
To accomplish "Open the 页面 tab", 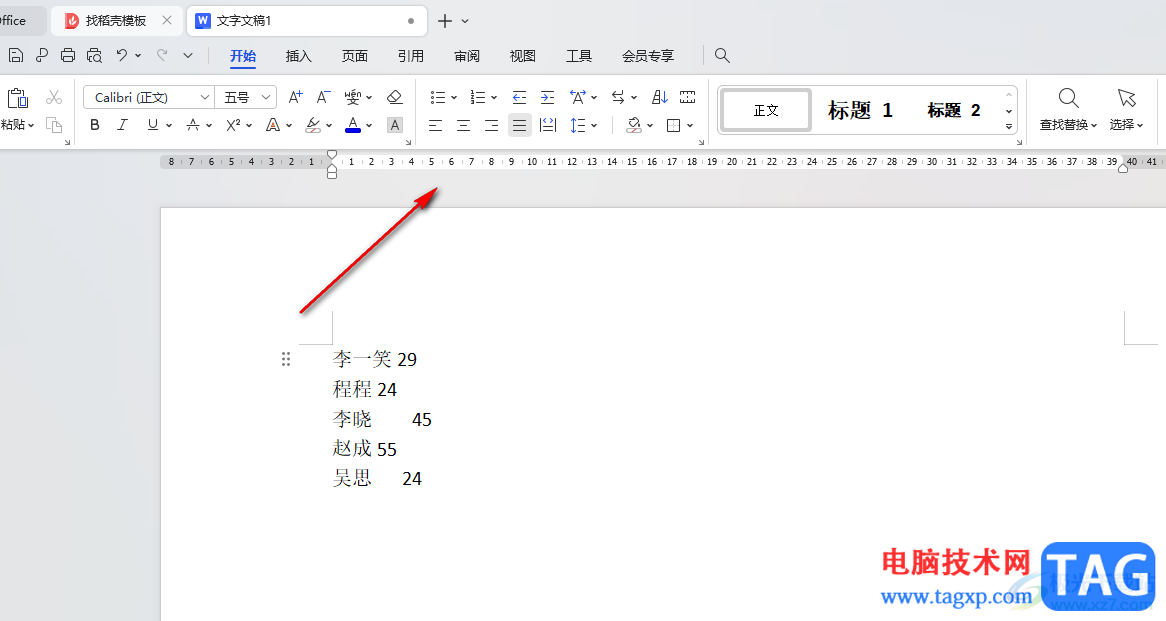I will click(x=355, y=56).
